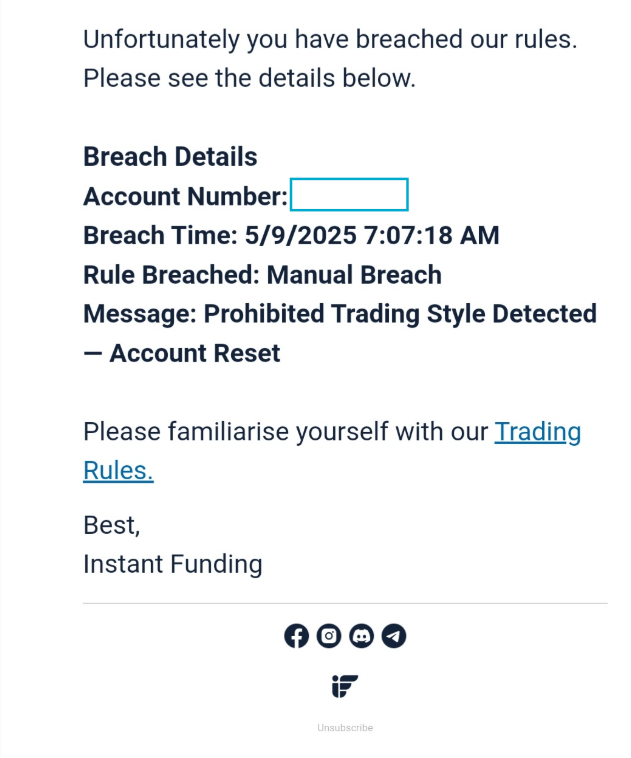The image size is (631, 758).
Task: Click the Account Number label
Action: [185, 196]
